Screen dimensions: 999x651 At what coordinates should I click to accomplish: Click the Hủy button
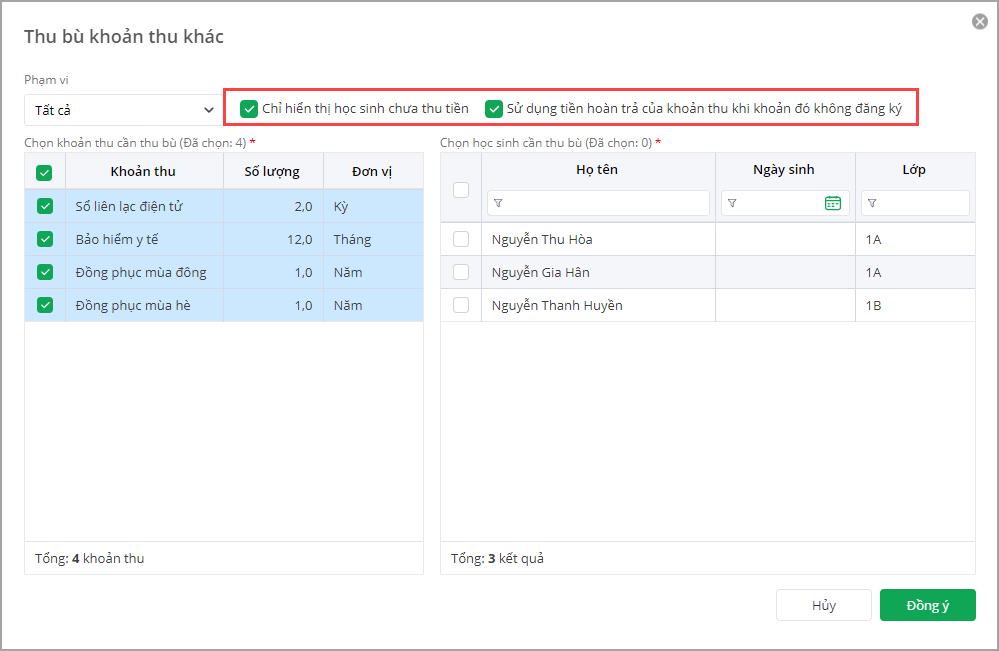pos(824,605)
